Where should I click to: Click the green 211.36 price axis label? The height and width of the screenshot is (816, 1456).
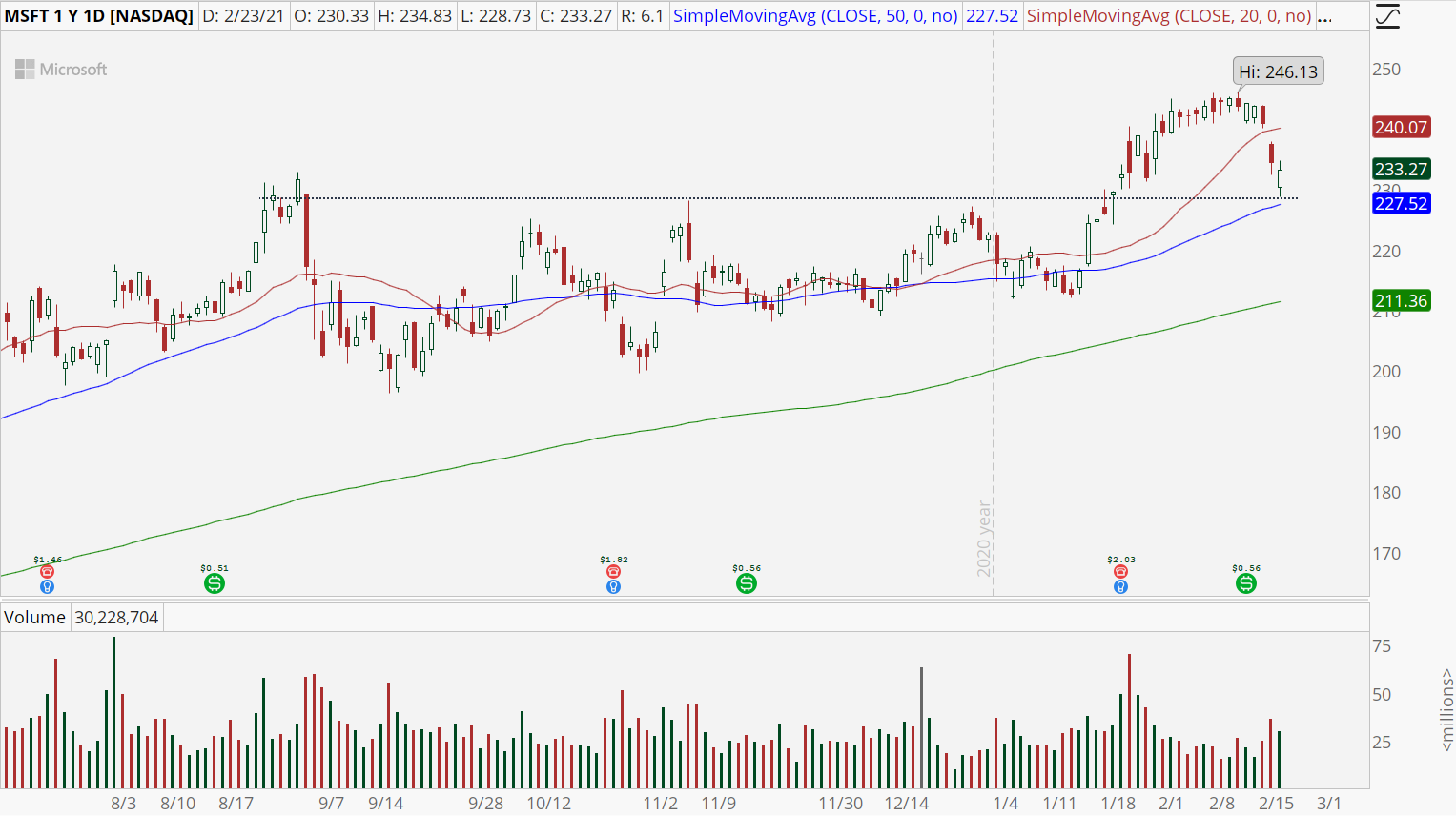point(1402,301)
